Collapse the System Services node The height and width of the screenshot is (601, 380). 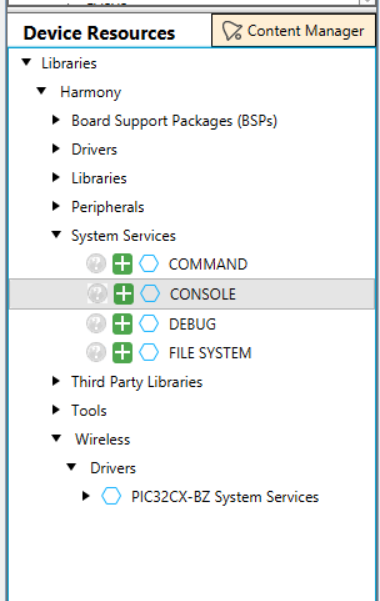[56, 235]
